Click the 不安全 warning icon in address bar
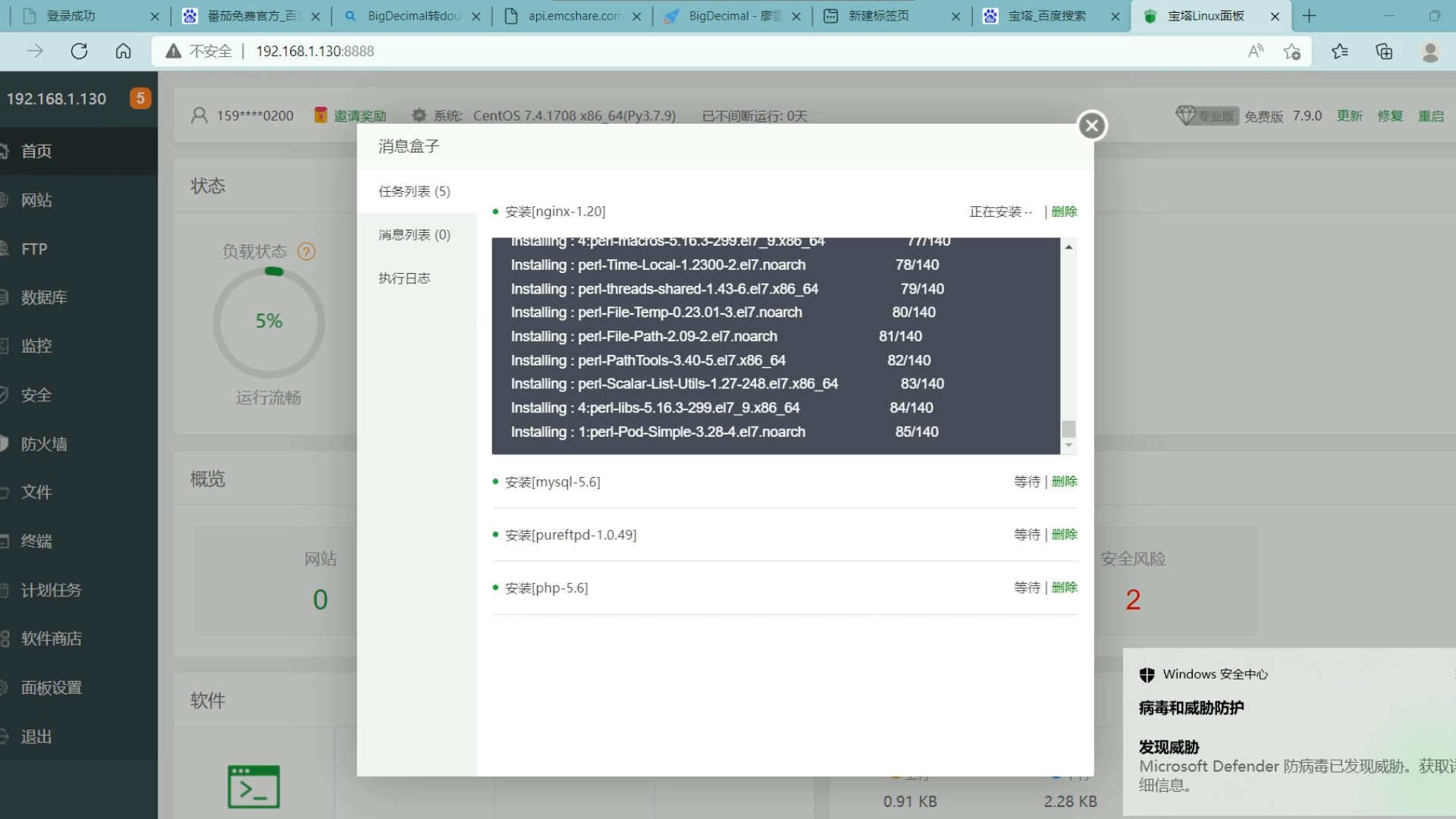This screenshot has height=819, width=1456. tap(174, 51)
